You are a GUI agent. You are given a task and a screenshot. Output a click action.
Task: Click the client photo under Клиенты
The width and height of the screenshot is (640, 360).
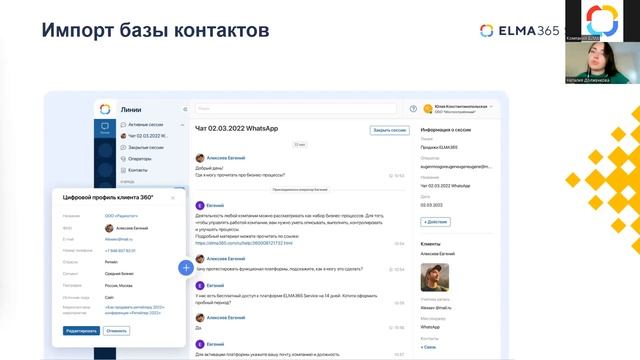pos(435,277)
